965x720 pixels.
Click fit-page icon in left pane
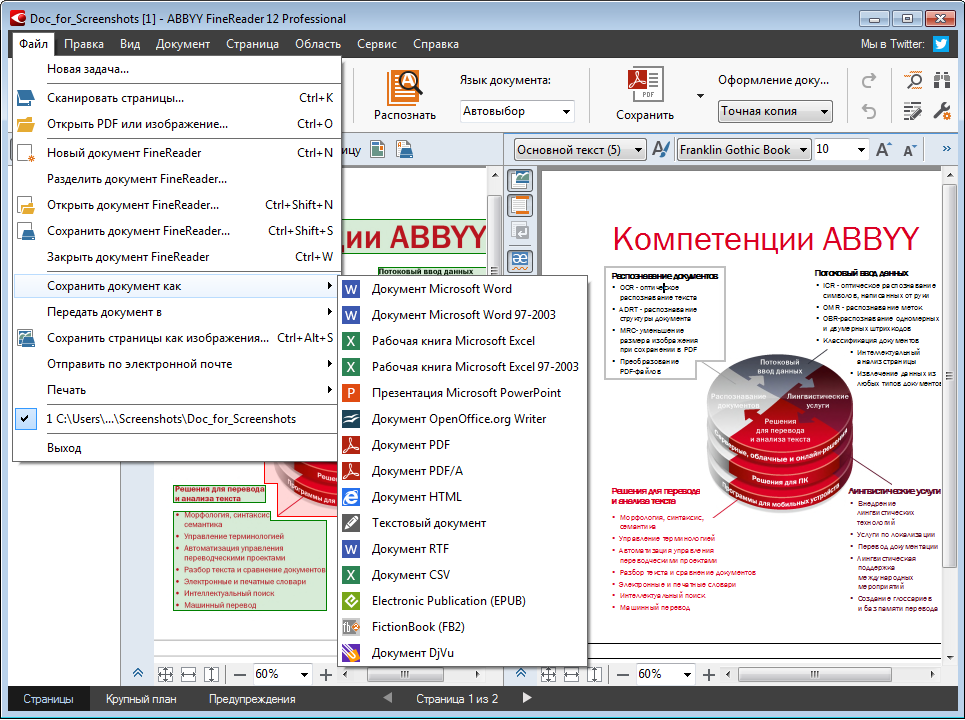165,674
